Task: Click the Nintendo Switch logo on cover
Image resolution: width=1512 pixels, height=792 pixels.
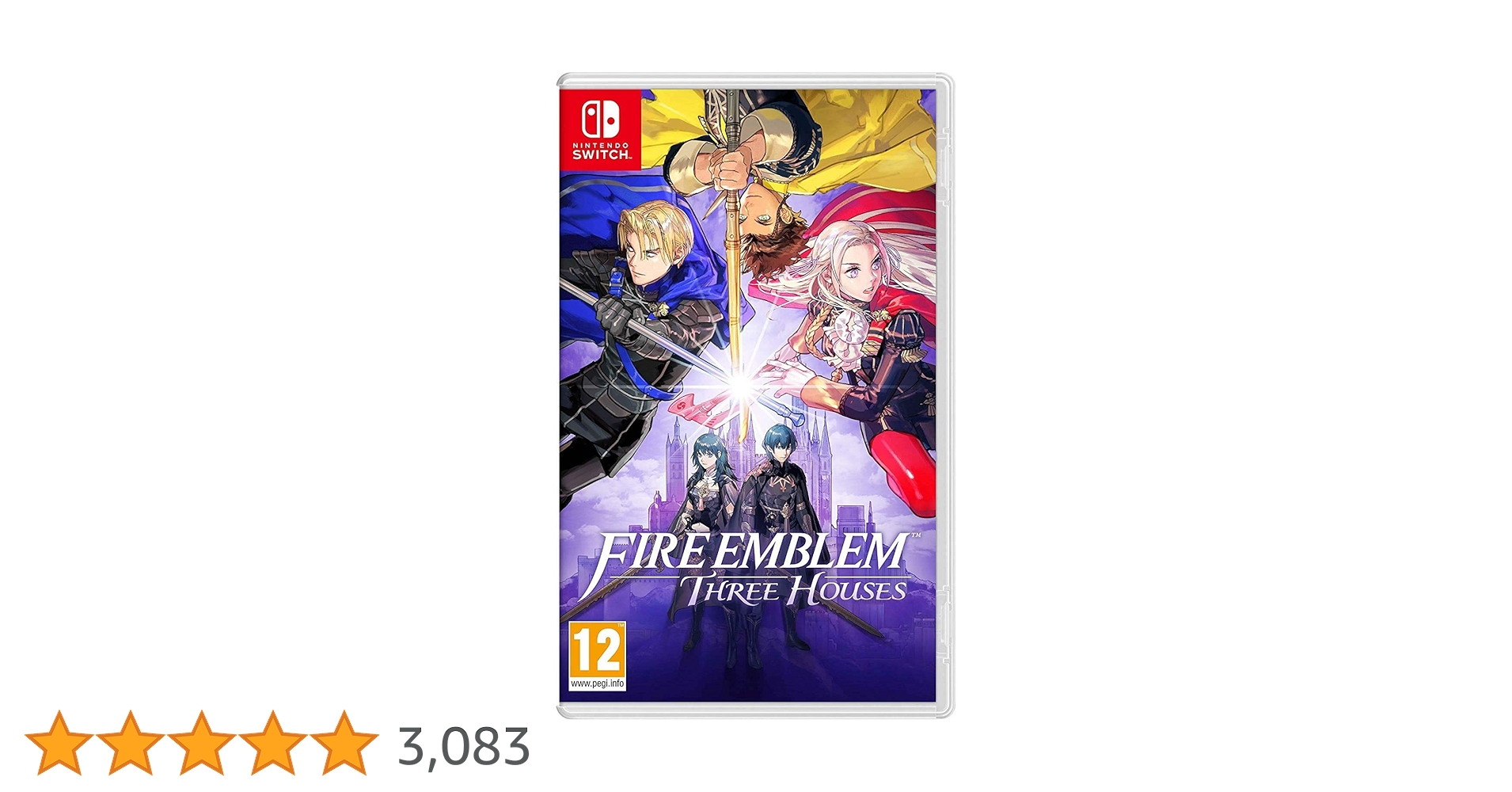Action: point(601,129)
